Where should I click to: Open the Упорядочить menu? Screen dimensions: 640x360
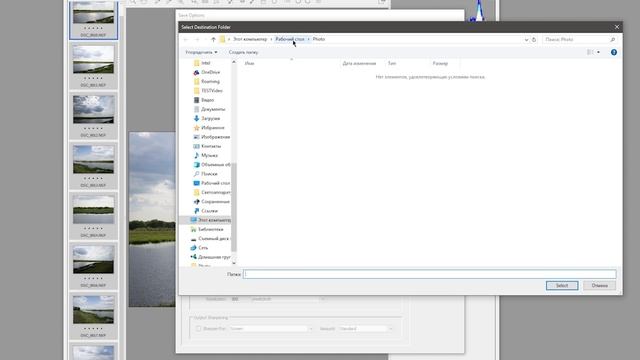pyautogui.click(x=201, y=52)
